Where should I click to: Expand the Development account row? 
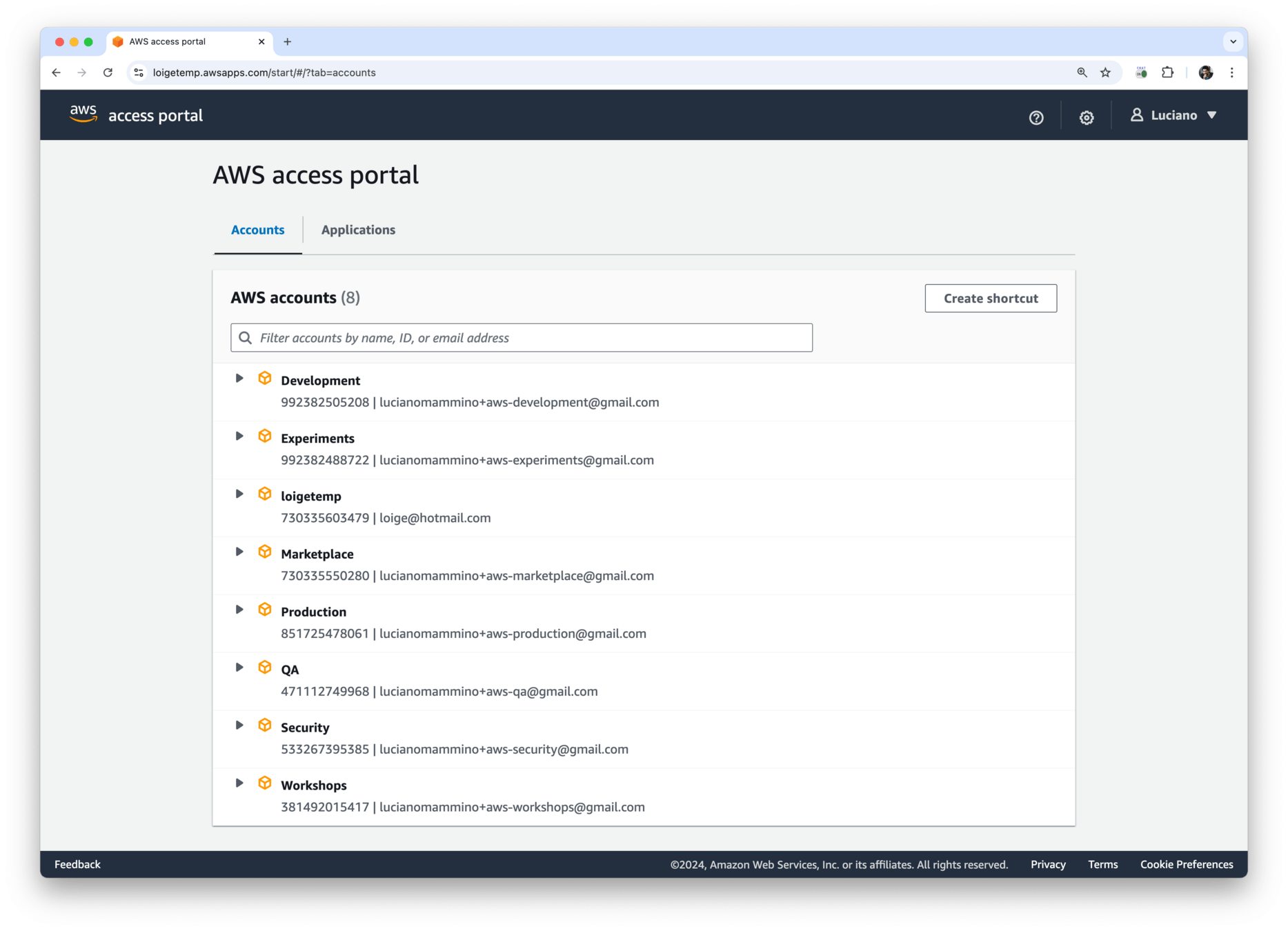pos(239,379)
